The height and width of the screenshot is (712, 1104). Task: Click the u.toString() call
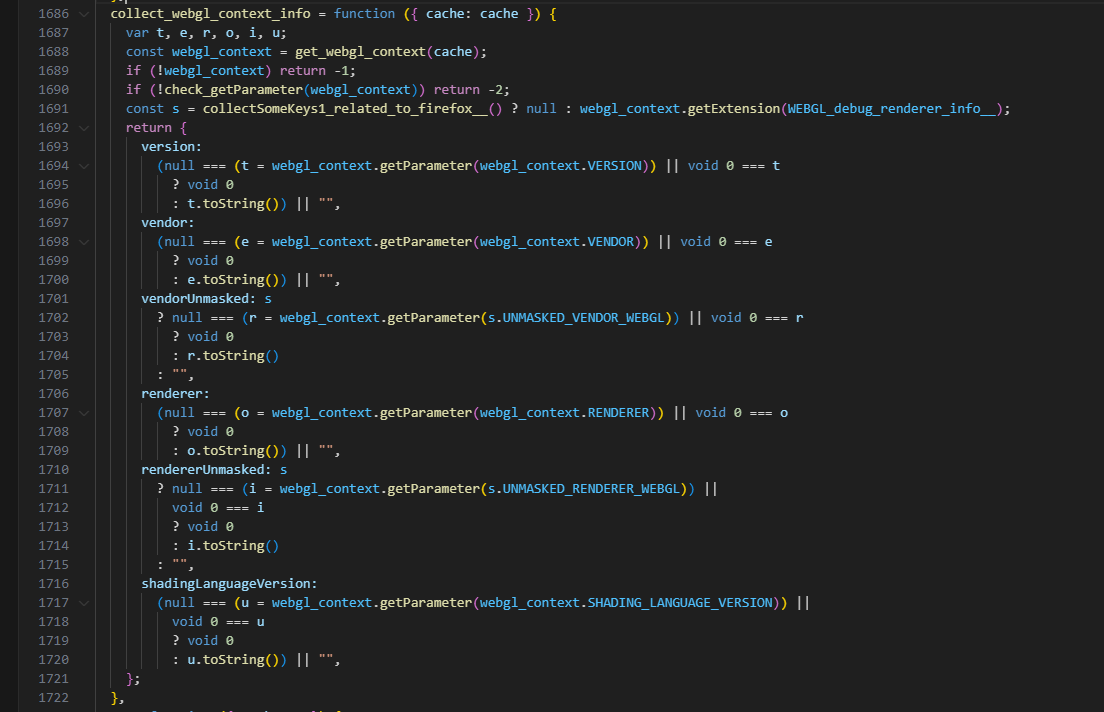233,661
